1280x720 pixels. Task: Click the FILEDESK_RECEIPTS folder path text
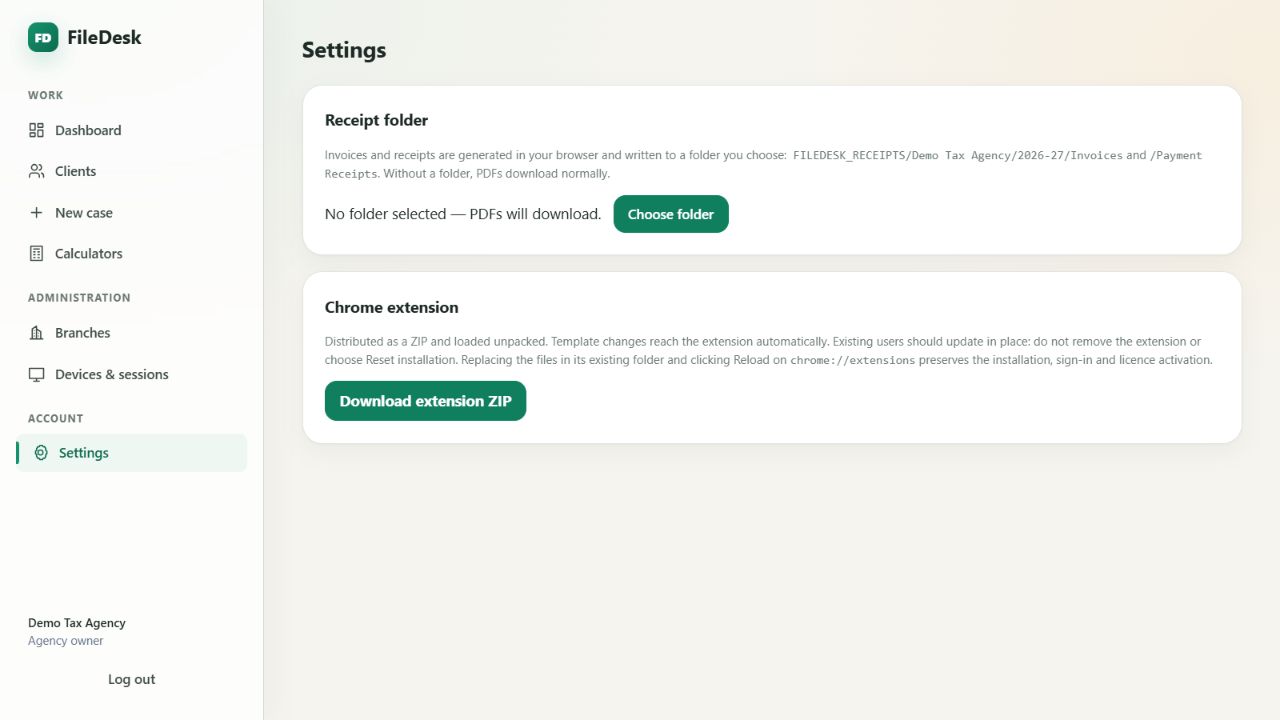[958, 156]
